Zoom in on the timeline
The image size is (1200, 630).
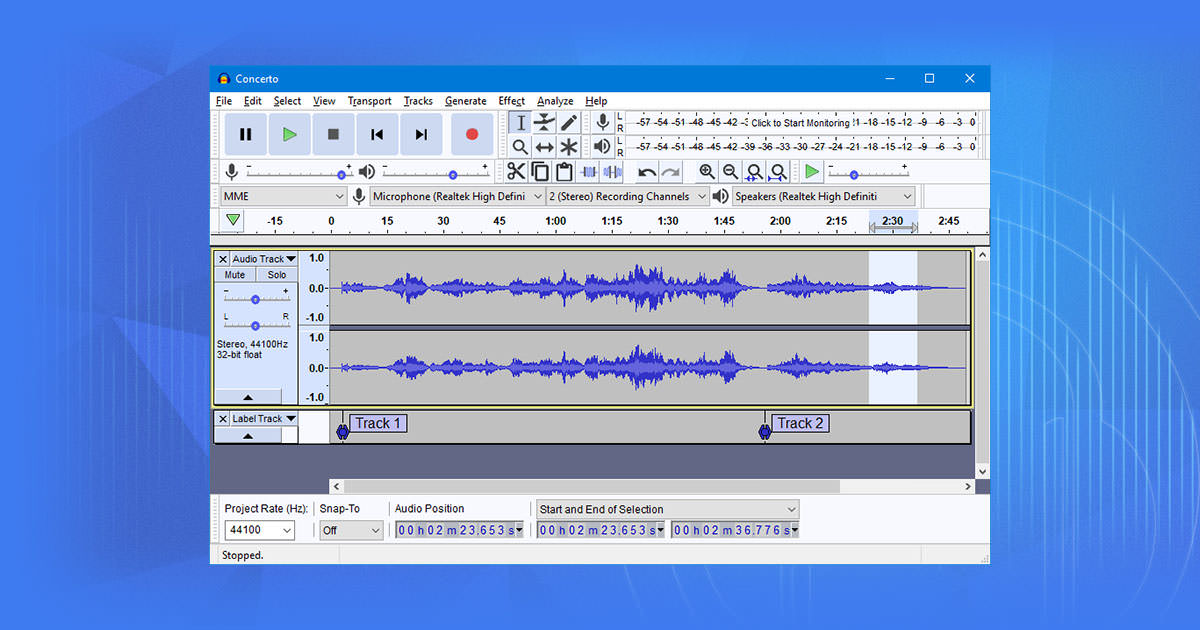point(707,172)
